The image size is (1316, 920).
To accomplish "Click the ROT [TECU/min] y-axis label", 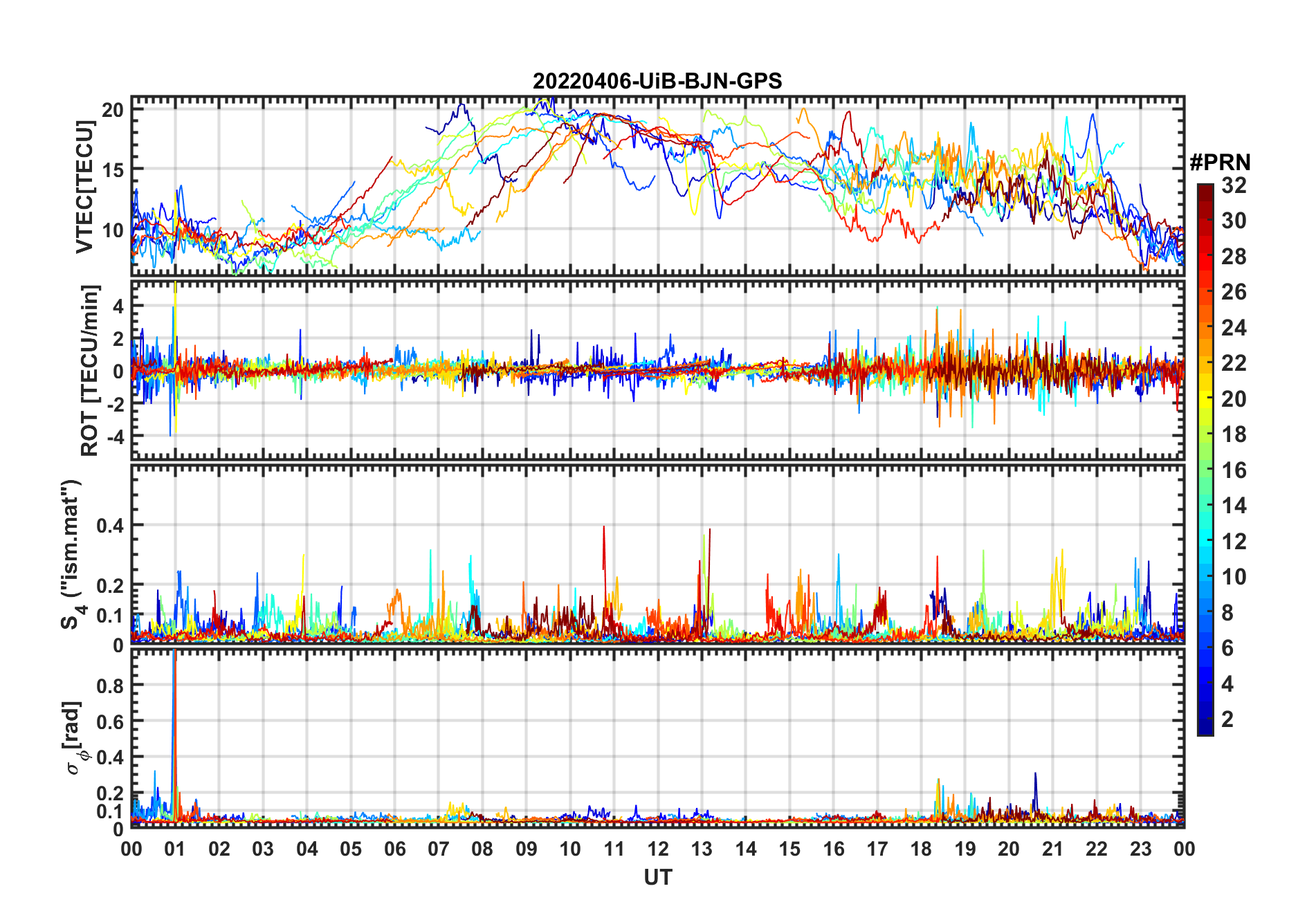I will pos(90,370).
